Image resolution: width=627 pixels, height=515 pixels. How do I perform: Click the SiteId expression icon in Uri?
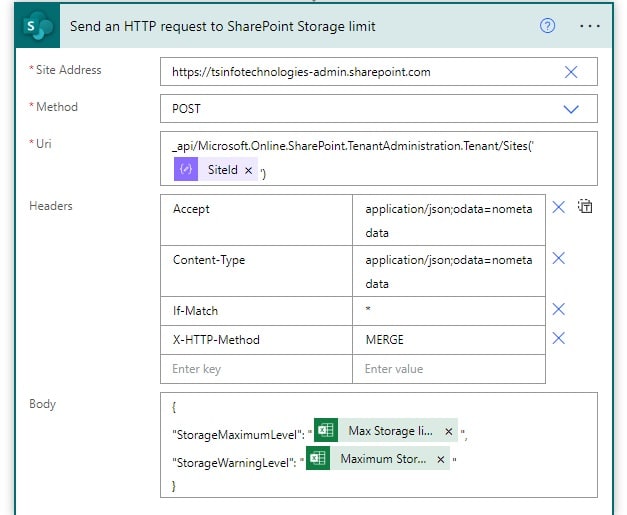(x=186, y=169)
